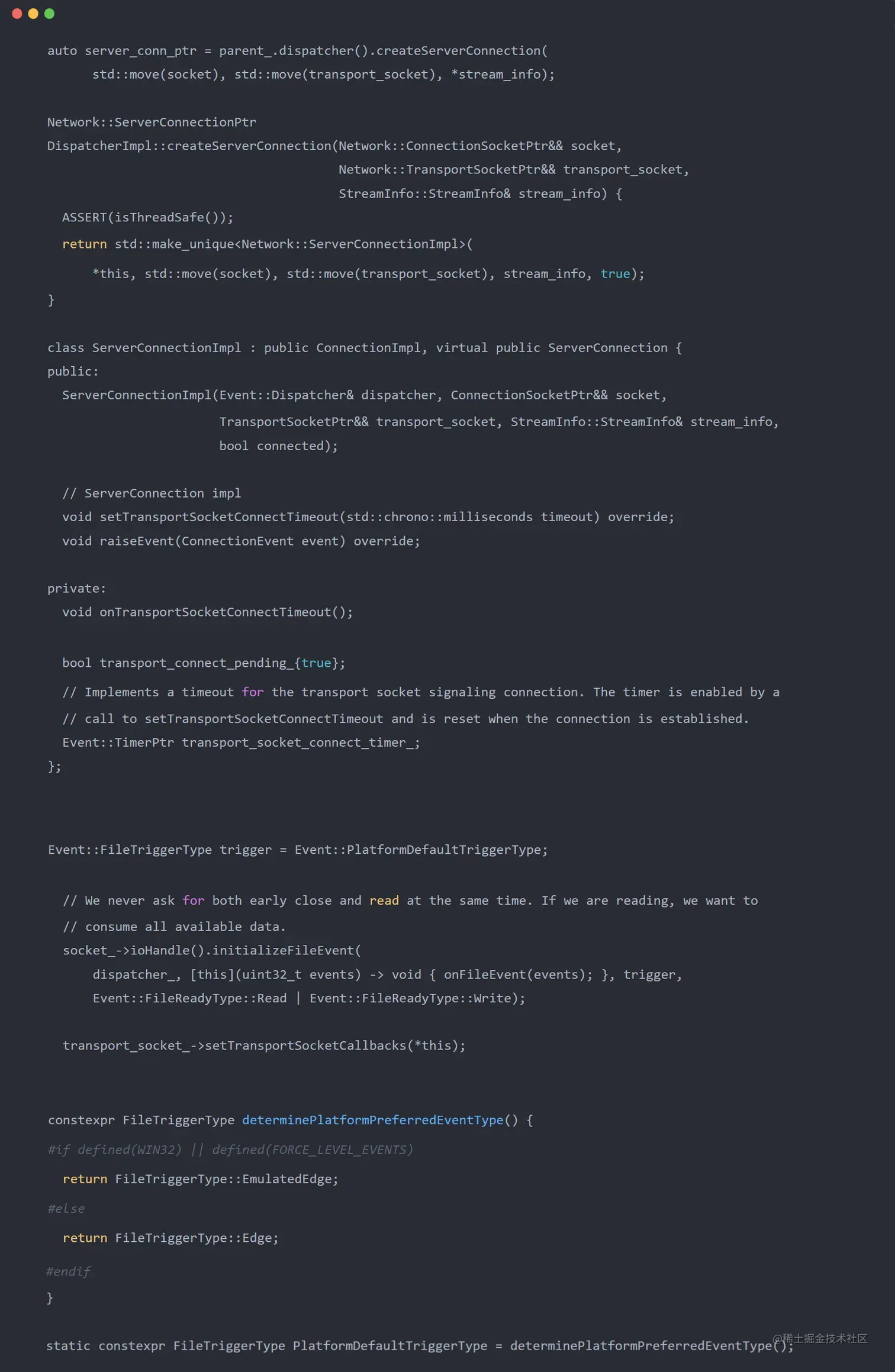Click the red close window dot

click(x=17, y=14)
